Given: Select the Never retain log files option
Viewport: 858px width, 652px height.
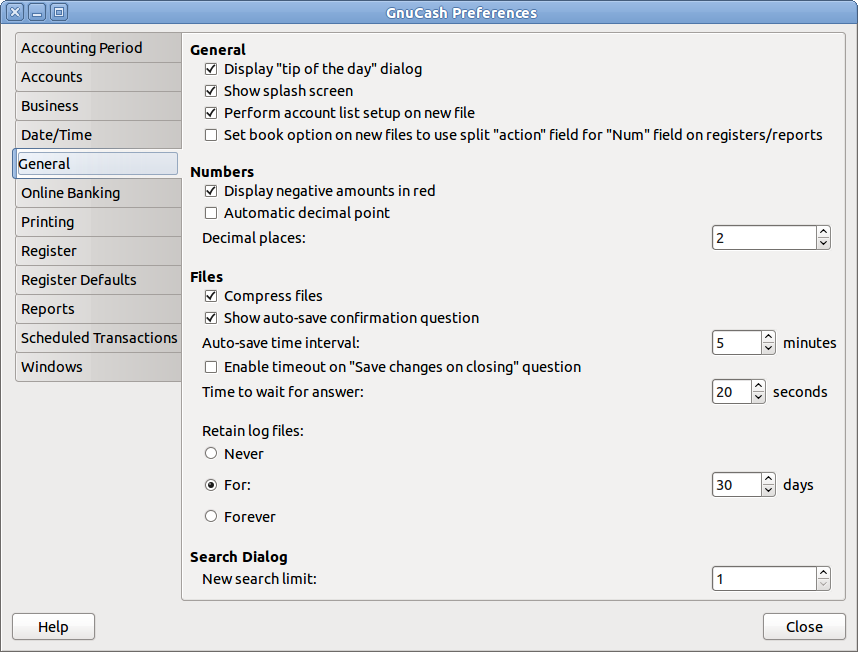Looking at the screenshot, I should 211,454.
